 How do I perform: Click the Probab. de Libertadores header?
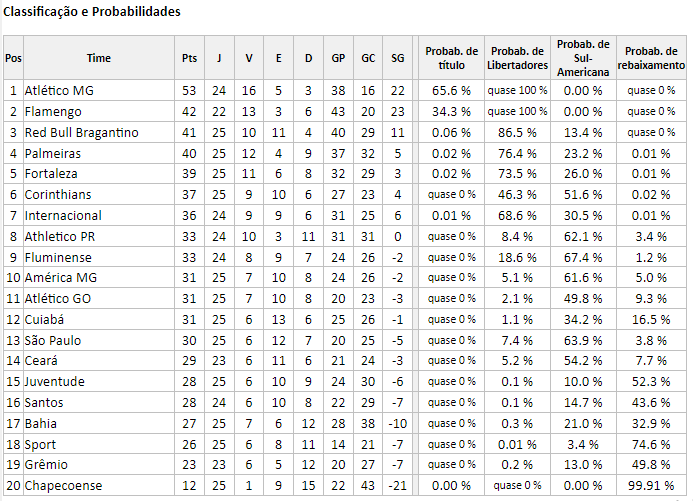coord(517,58)
